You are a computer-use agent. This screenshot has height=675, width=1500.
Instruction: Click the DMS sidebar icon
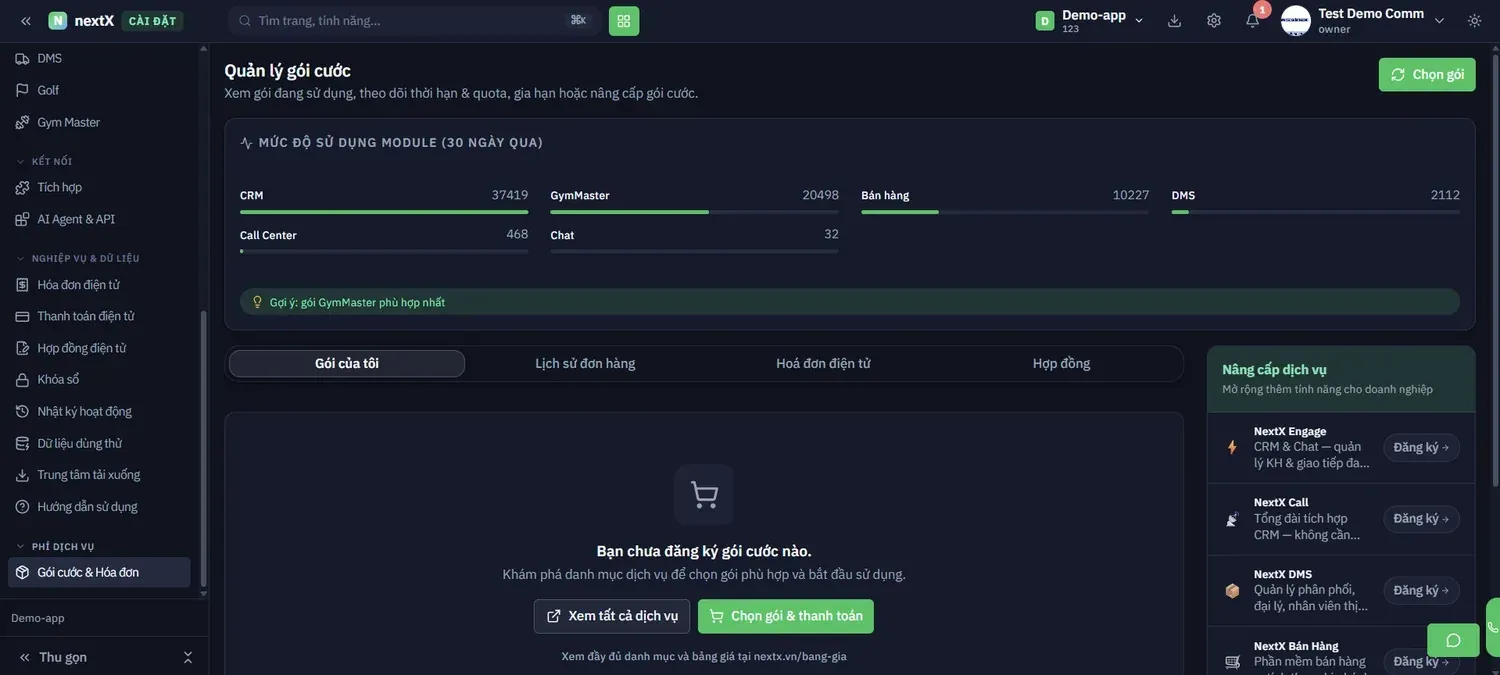coord(22,59)
